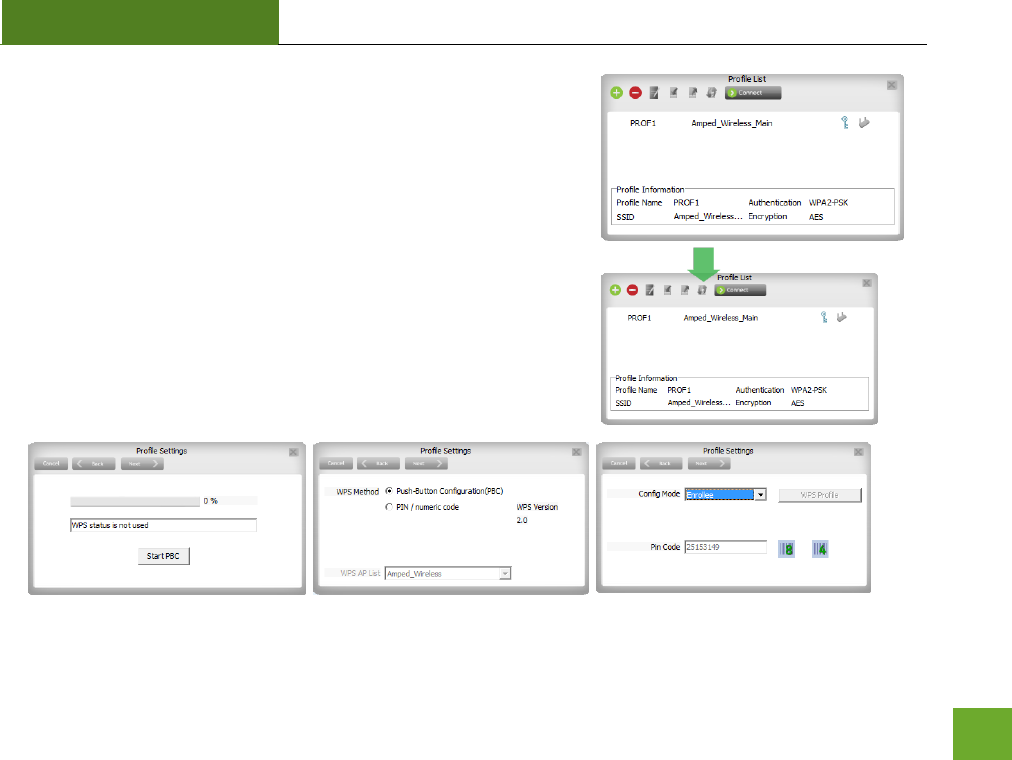Click Export profile icon in upper Profile List
Image resolution: width=1012 pixels, height=760 pixels.
pos(693,93)
